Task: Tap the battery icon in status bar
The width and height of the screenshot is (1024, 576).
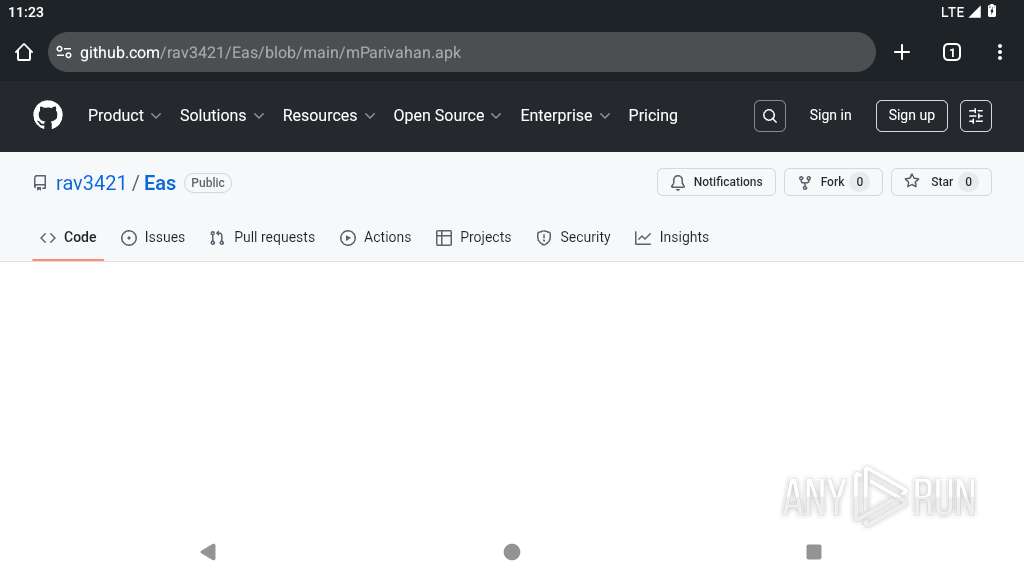Action: click(992, 11)
